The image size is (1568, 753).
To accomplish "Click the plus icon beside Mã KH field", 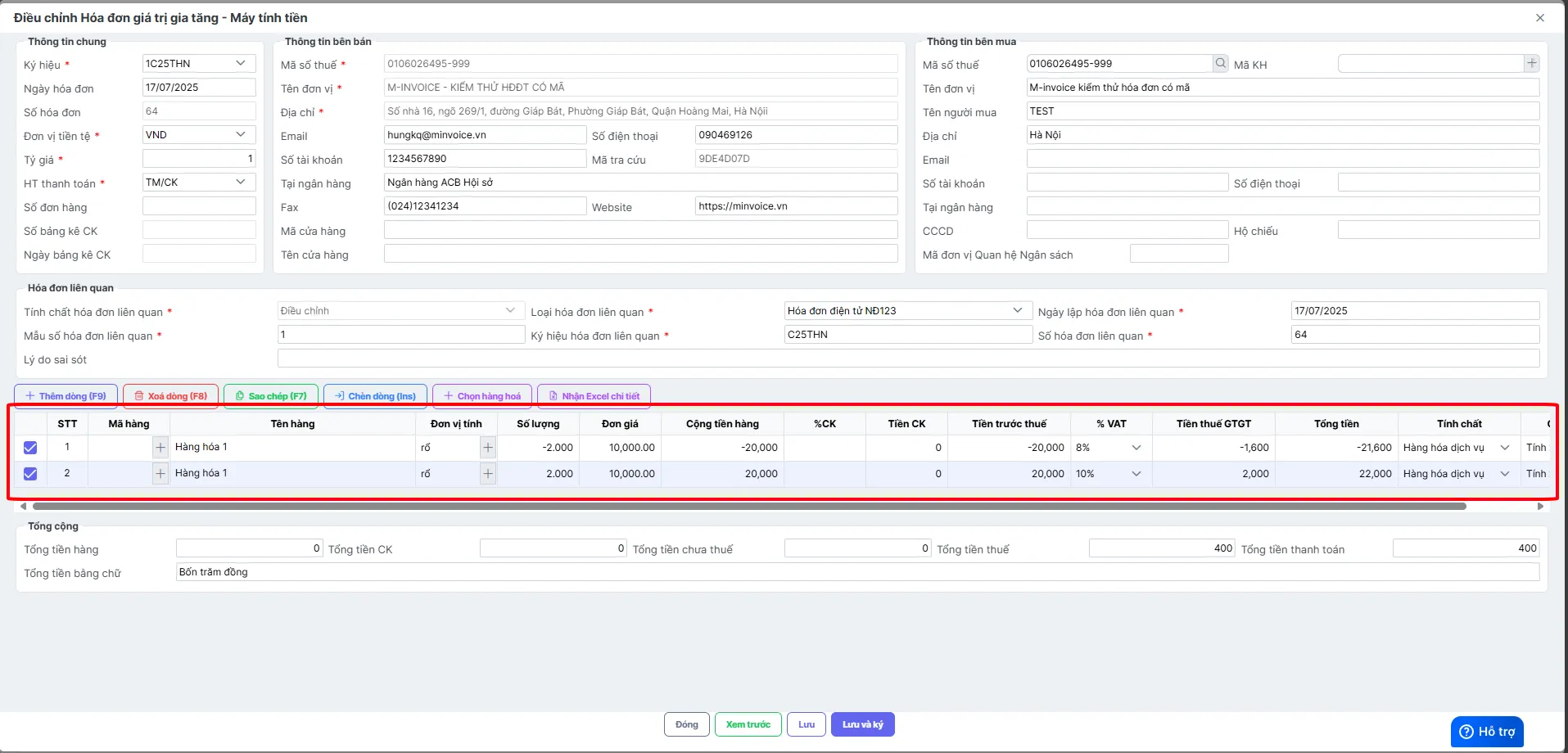I will point(1531,63).
